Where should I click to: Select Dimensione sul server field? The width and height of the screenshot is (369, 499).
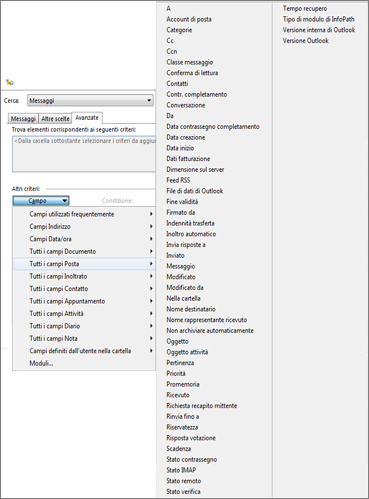tap(195, 170)
